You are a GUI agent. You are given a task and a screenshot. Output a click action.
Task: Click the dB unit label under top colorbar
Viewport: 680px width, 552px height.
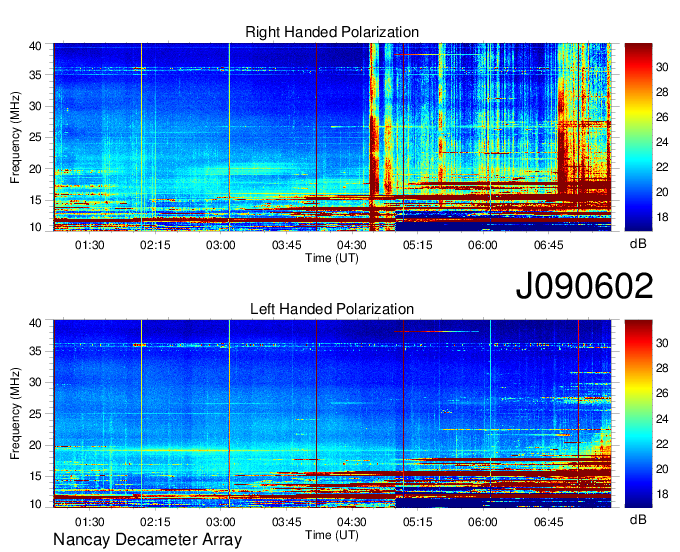click(638, 244)
